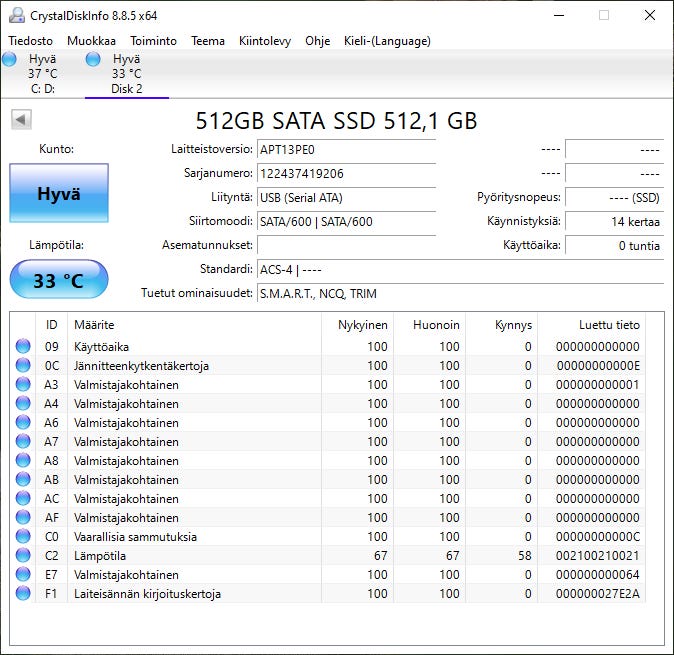Viewport: 674px width, 655px height.
Task: Click the previous disk arrow button
Action: [x=21, y=120]
